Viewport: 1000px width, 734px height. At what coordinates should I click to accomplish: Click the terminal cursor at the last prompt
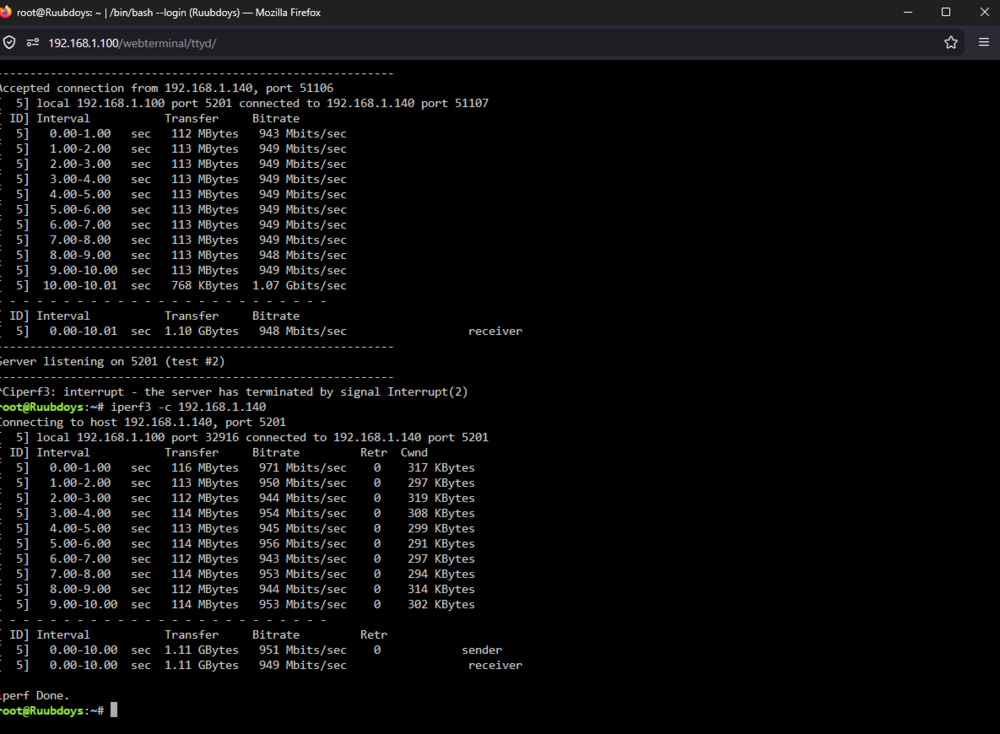click(x=114, y=710)
